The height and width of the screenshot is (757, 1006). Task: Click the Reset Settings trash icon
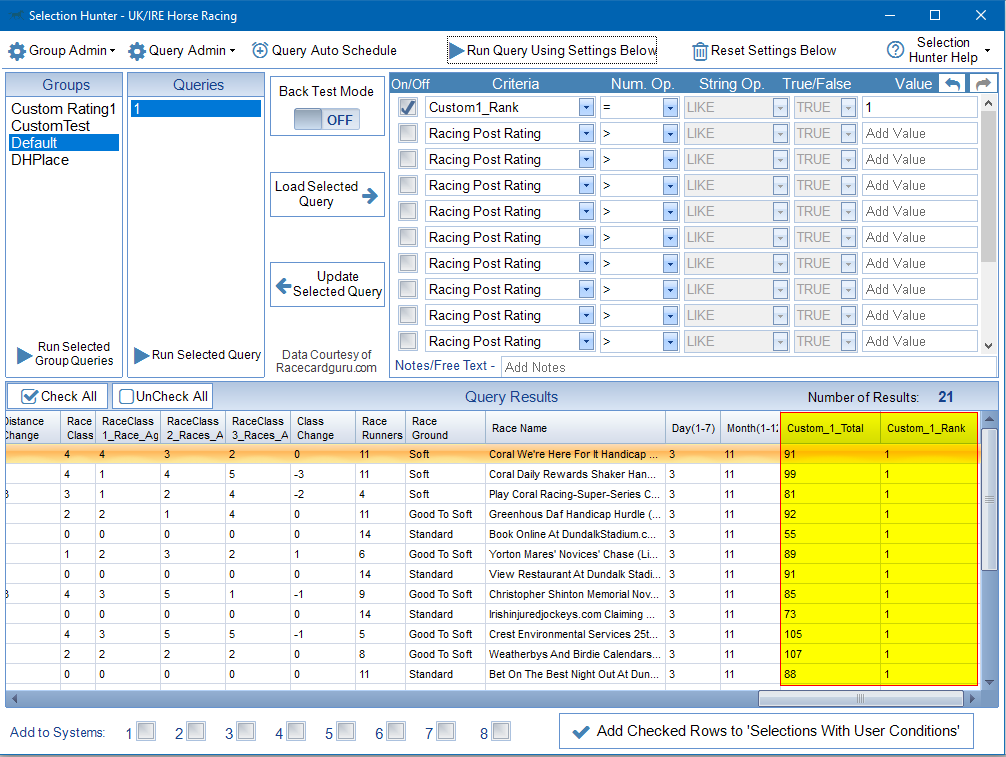(x=700, y=51)
